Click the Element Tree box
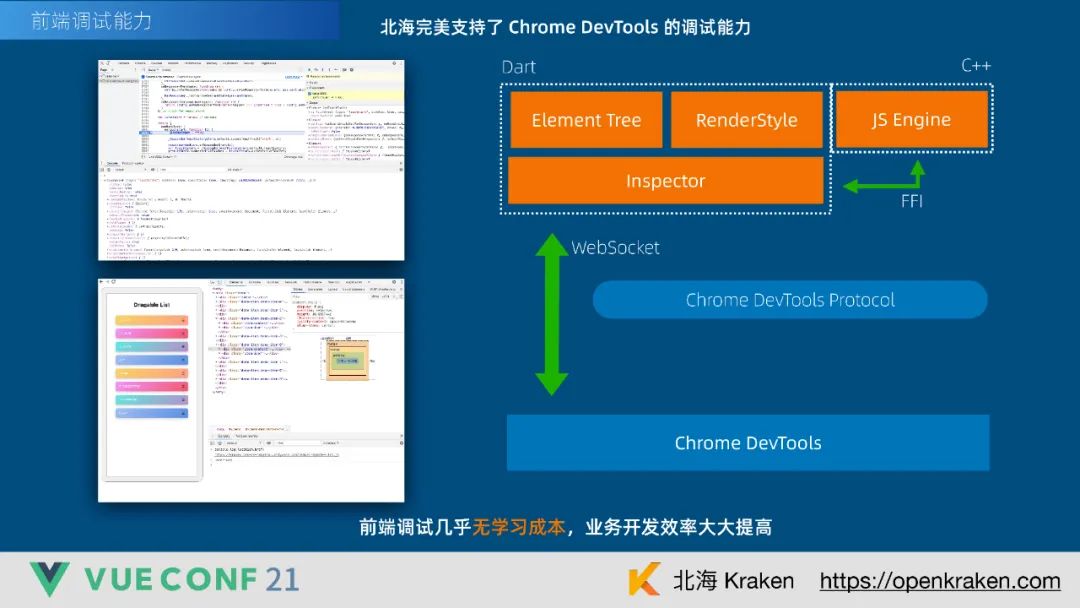The height and width of the screenshot is (608, 1080). (x=586, y=120)
